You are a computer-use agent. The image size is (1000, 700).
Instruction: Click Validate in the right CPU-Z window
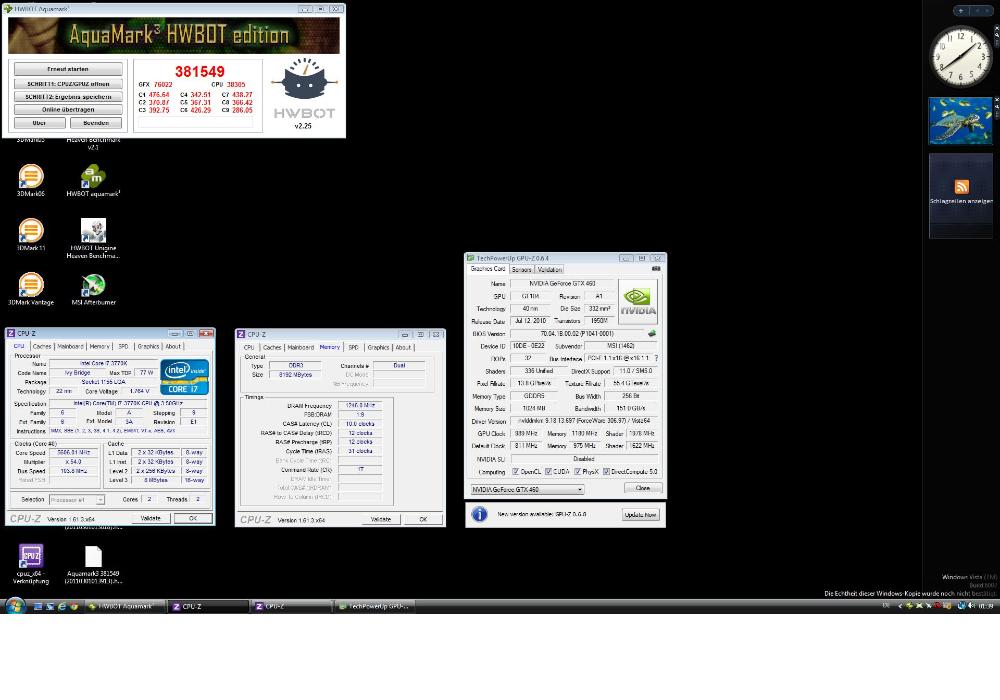pyautogui.click(x=381, y=520)
